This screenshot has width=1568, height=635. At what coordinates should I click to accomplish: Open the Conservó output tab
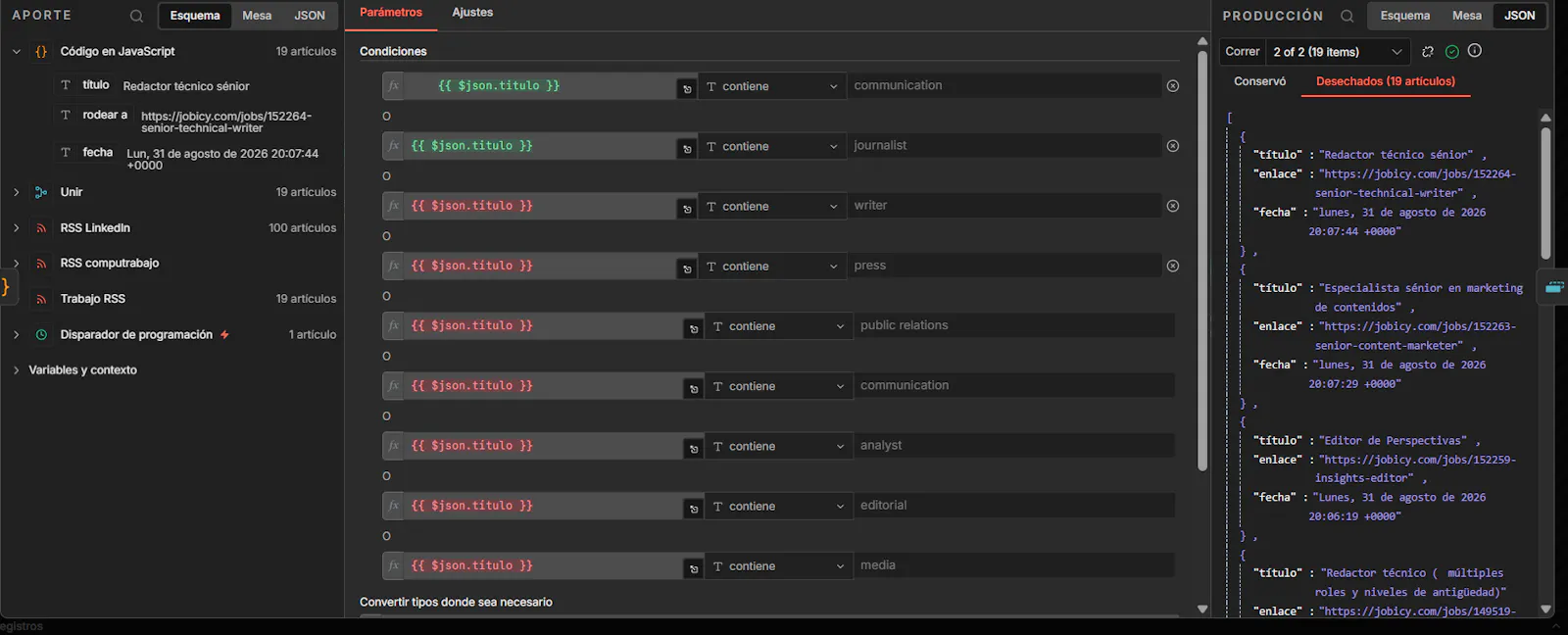point(1260,81)
